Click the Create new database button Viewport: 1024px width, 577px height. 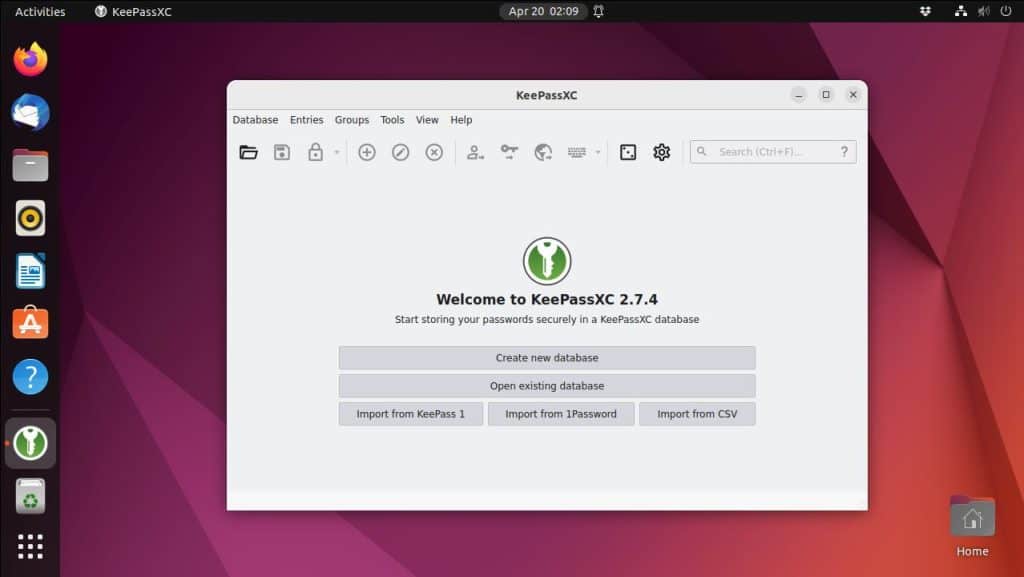tap(547, 357)
